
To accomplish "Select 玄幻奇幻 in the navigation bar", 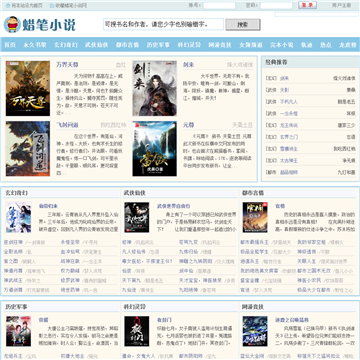I will [66, 45].
